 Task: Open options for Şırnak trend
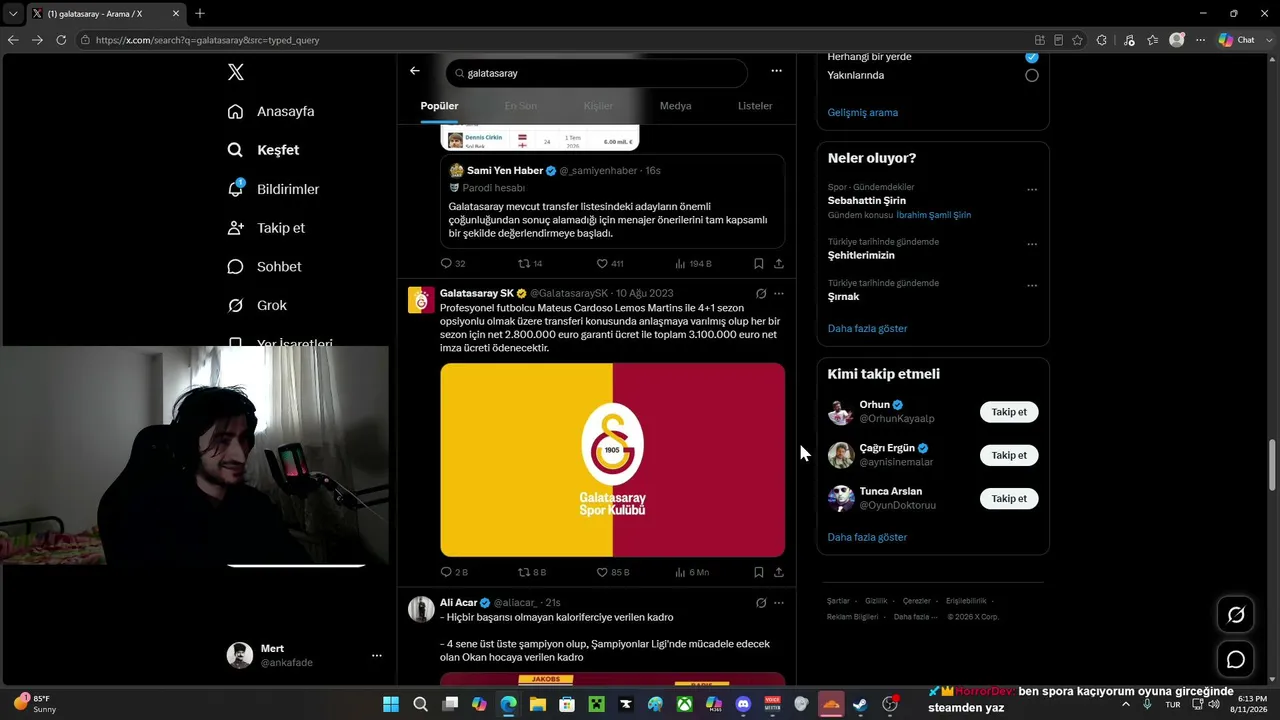(1032, 286)
